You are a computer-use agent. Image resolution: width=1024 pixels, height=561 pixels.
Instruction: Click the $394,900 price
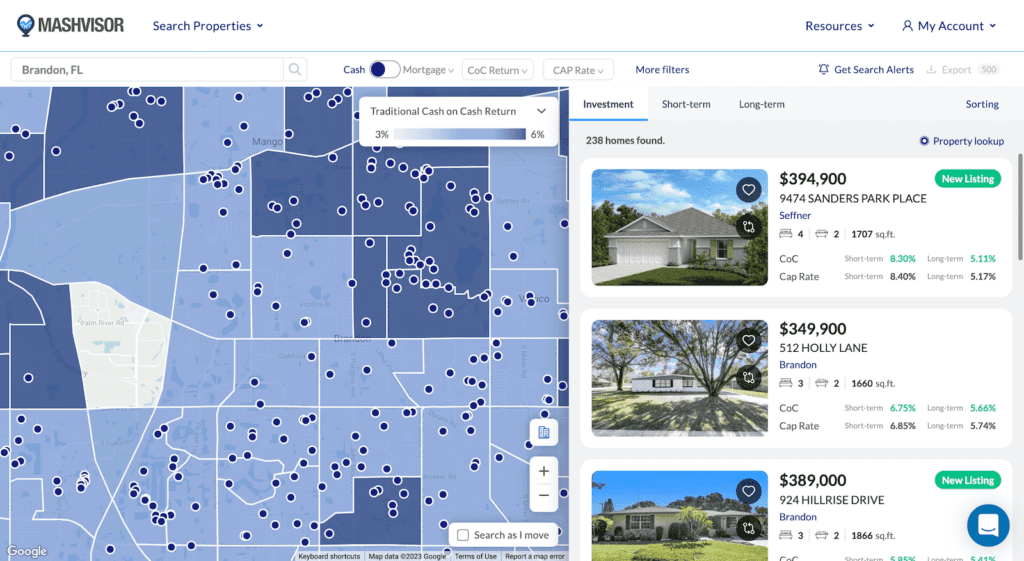point(812,179)
